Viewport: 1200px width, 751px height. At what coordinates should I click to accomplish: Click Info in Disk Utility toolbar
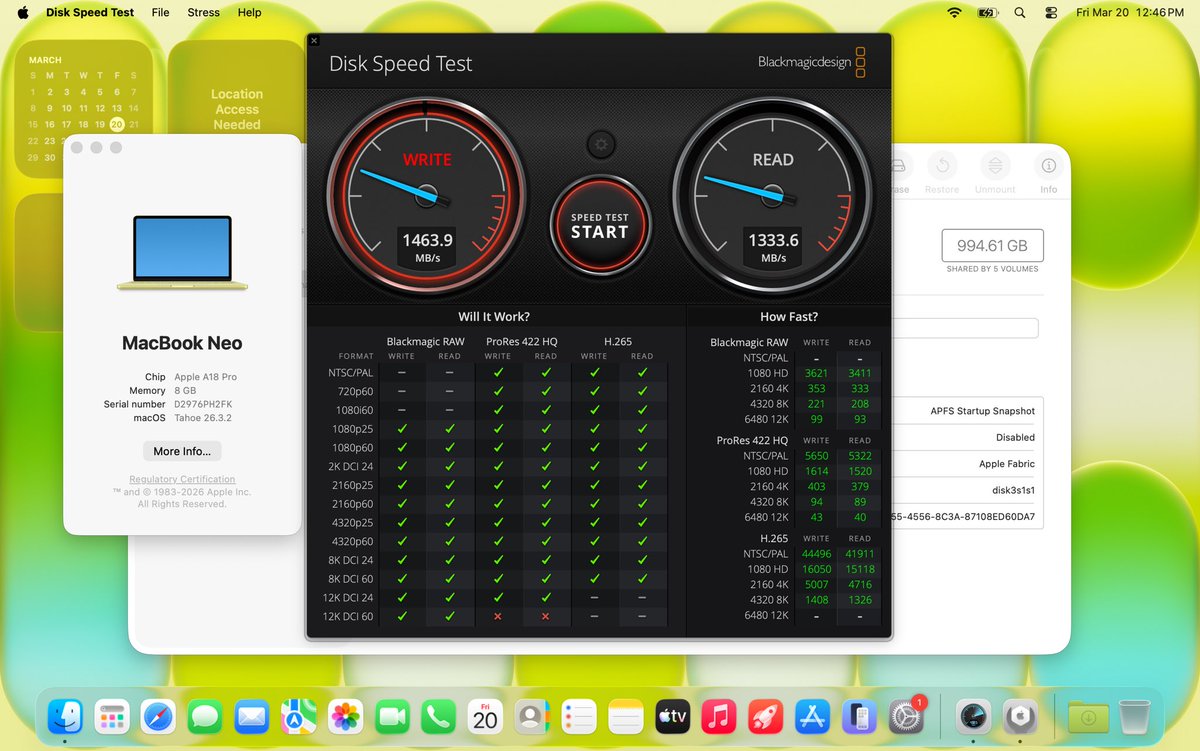1048,173
